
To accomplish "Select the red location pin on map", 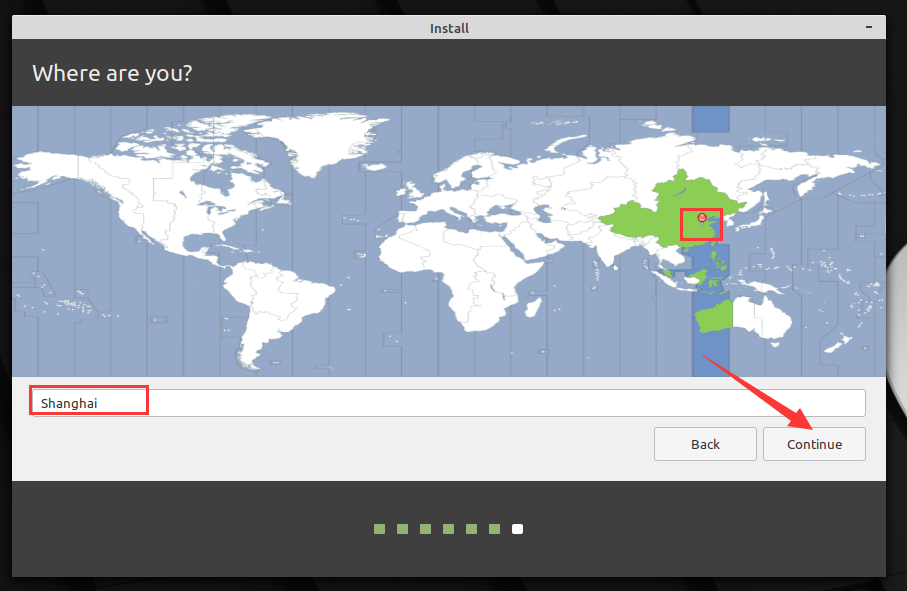I will (702, 218).
